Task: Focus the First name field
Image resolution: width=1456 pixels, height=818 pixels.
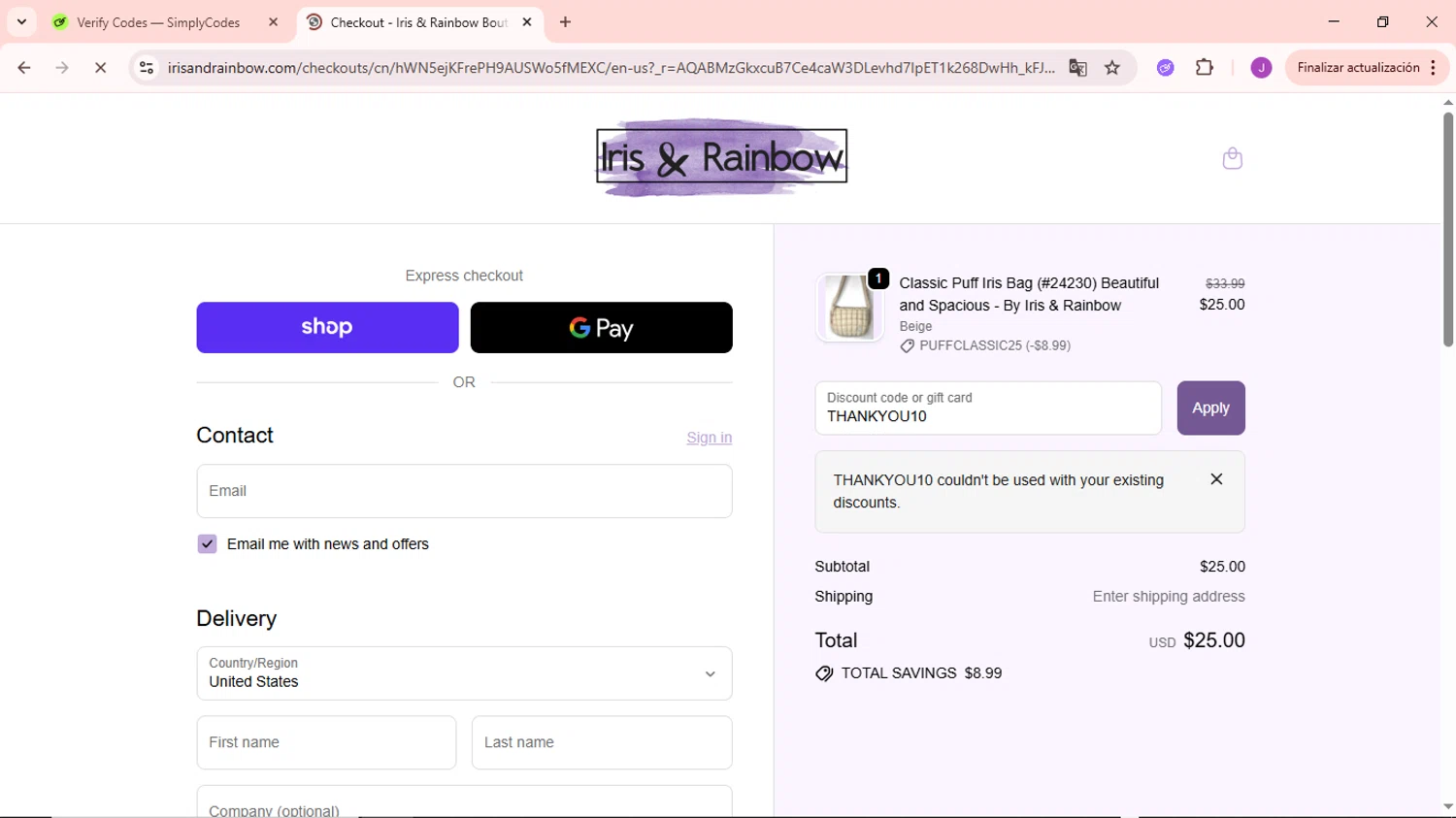Action: tap(326, 742)
